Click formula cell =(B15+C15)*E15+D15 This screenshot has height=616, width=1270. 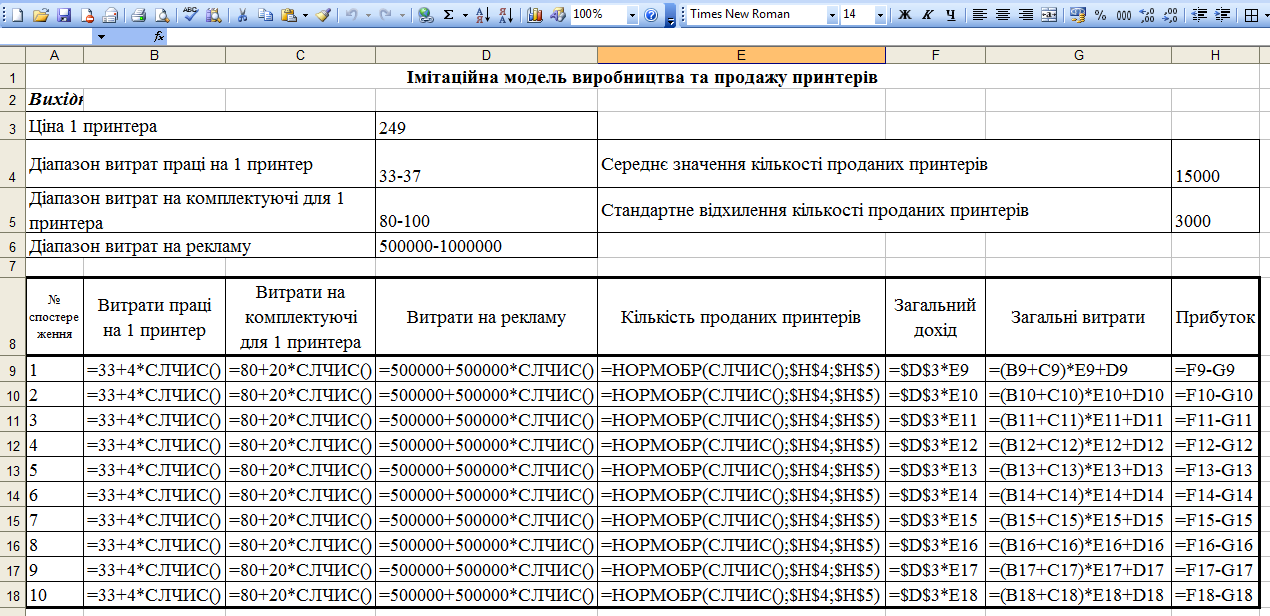(x=1078, y=519)
